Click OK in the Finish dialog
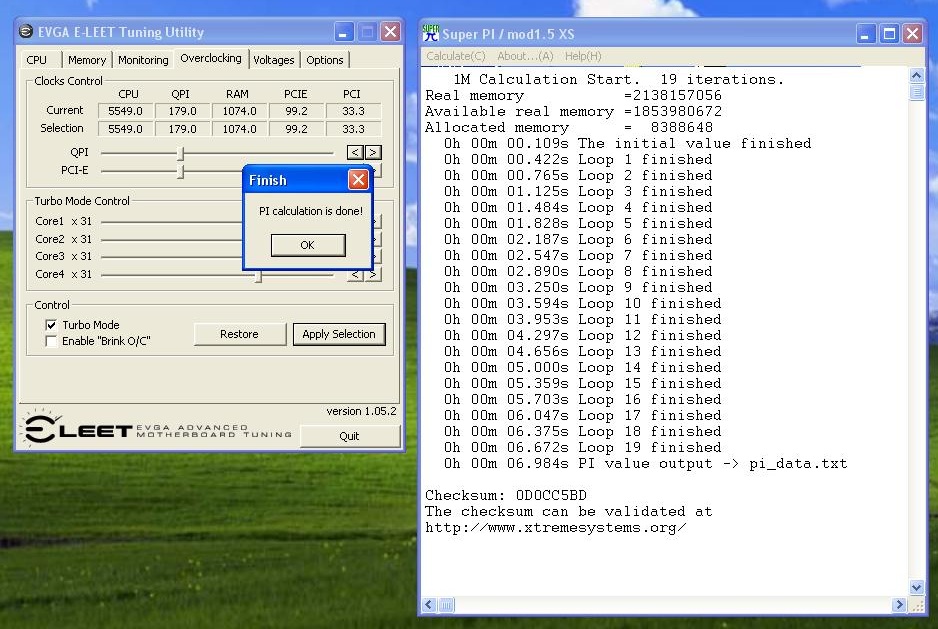 [x=307, y=245]
